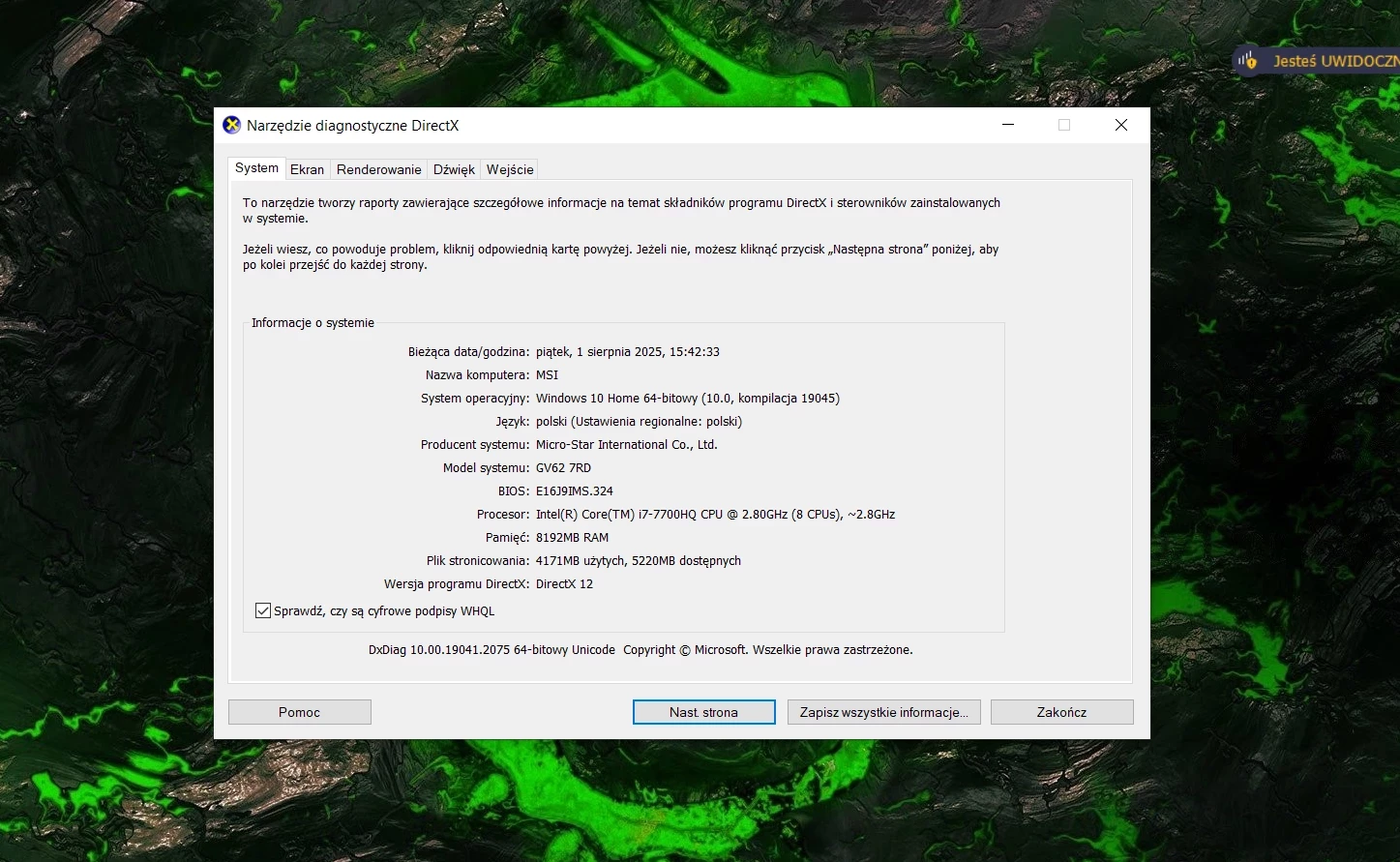This screenshot has height=862, width=1400.
Task: Go to next page with Nast. strona
Action: (704, 712)
